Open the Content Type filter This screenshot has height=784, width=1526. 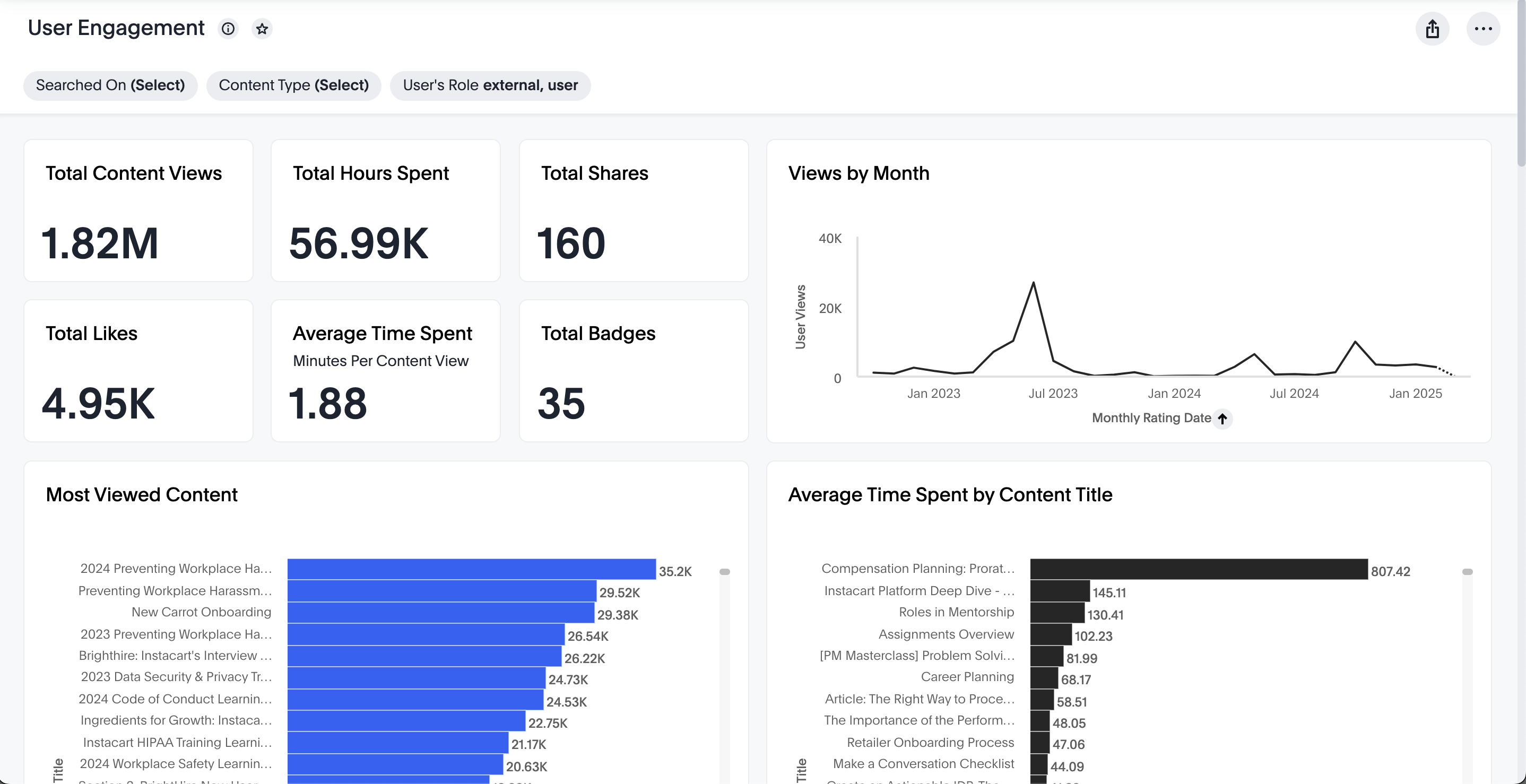pyautogui.click(x=294, y=85)
